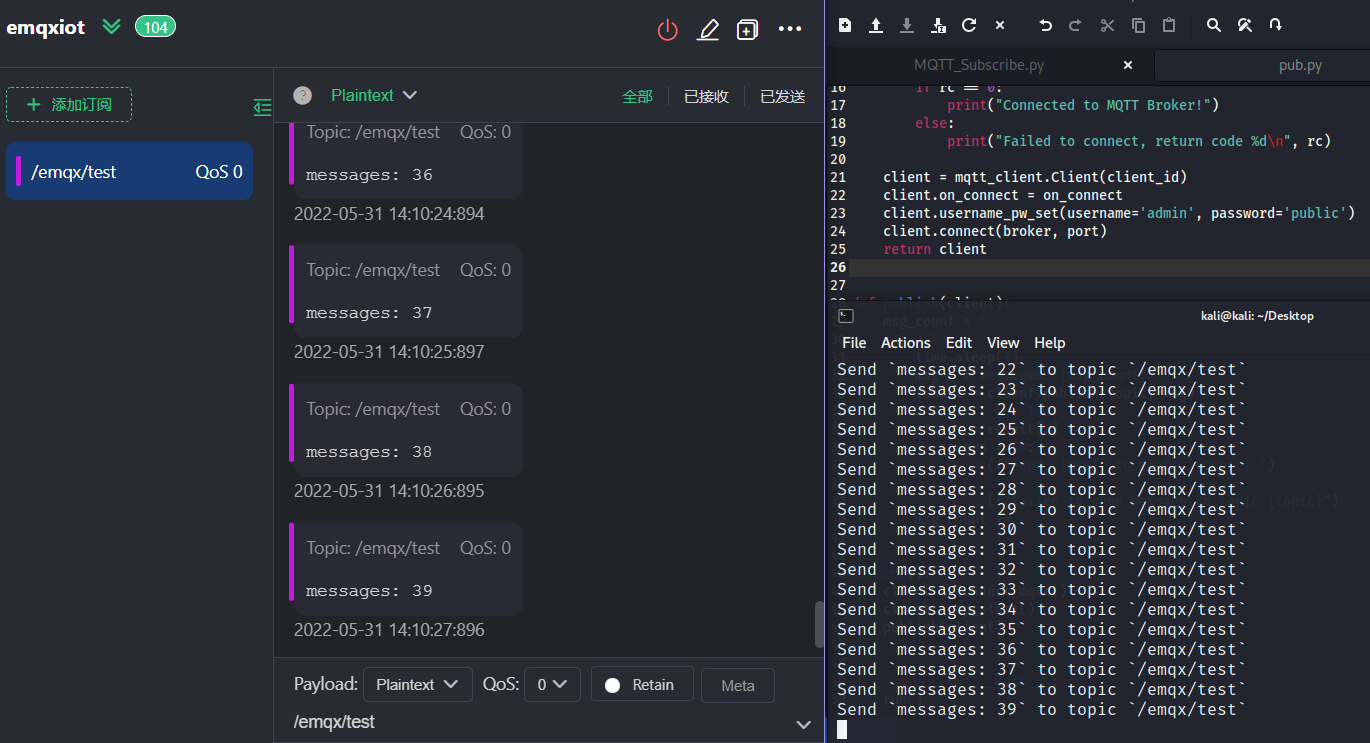Click the close file X icon in editor toolbar
Image resolution: width=1370 pixels, height=743 pixels.
click(x=999, y=26)
